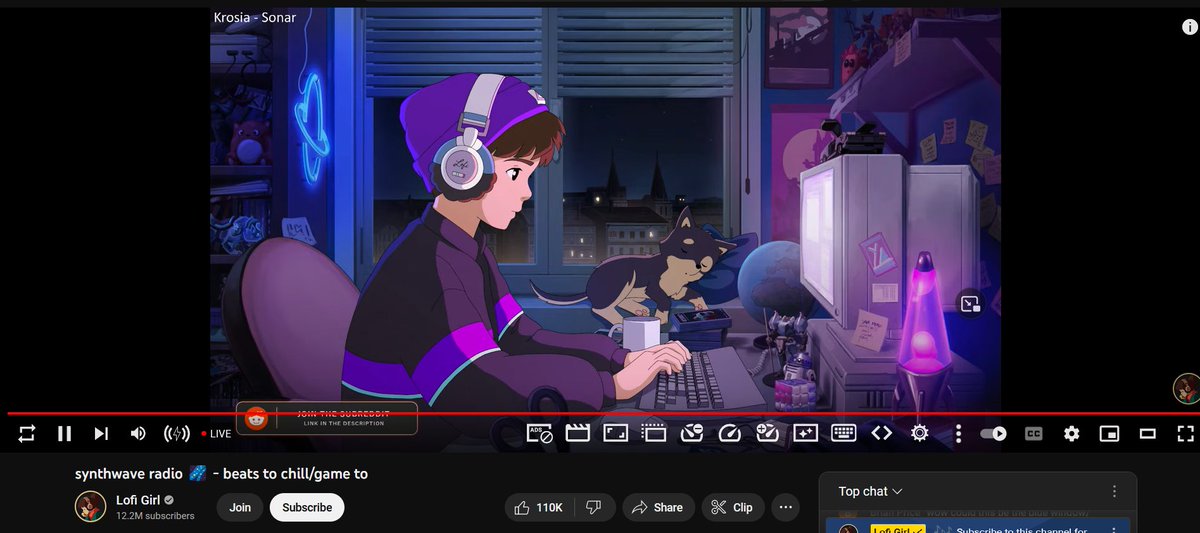Toggle the autoplay switch
This screenshot has width=1200, height=533.
994,433
